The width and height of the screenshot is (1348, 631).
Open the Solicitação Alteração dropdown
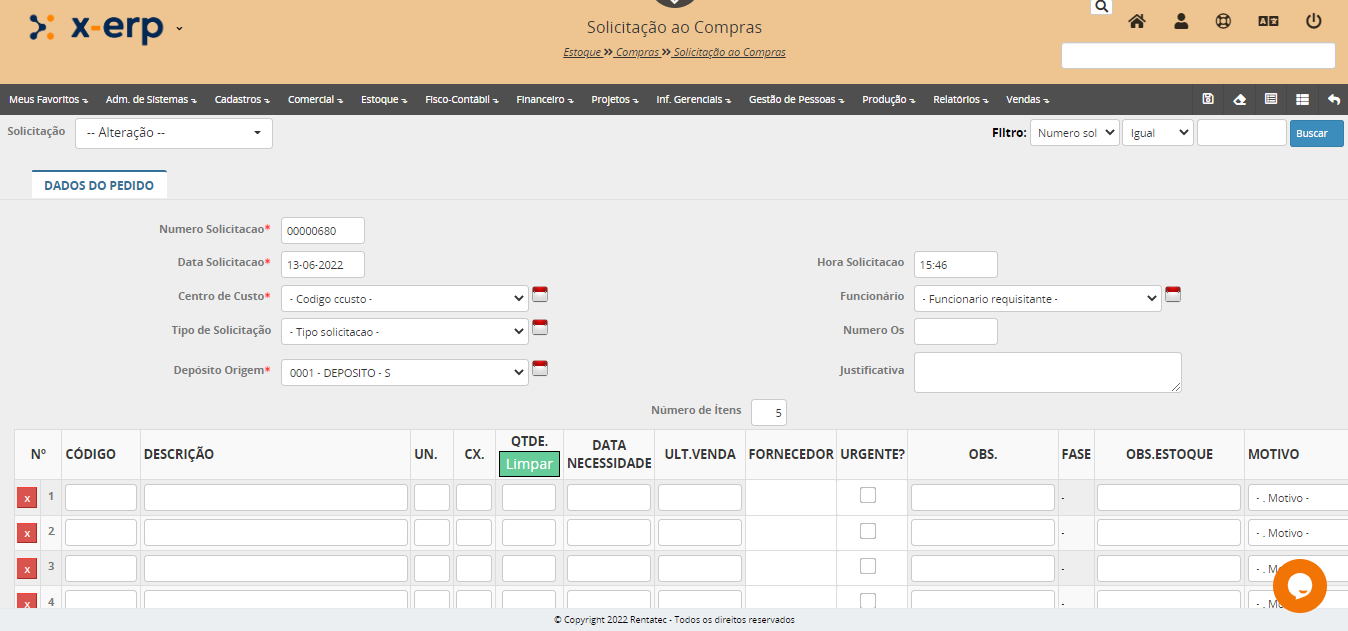[174, 133]
